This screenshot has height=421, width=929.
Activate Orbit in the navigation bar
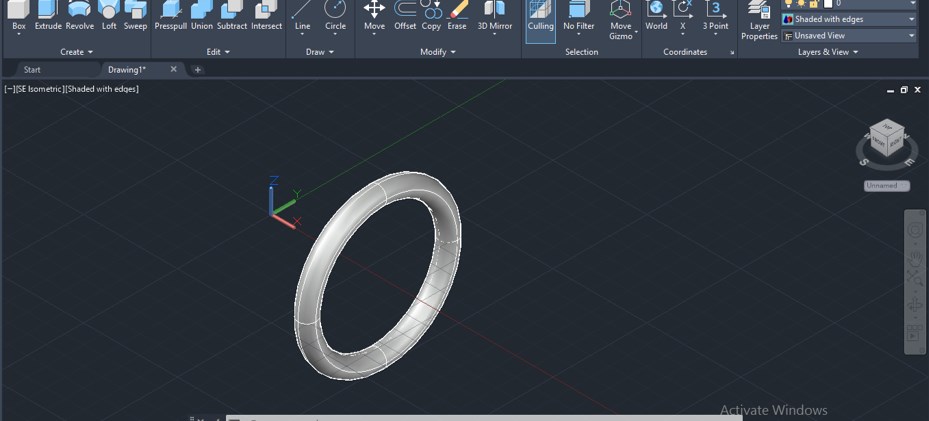(x=915, y=306)
